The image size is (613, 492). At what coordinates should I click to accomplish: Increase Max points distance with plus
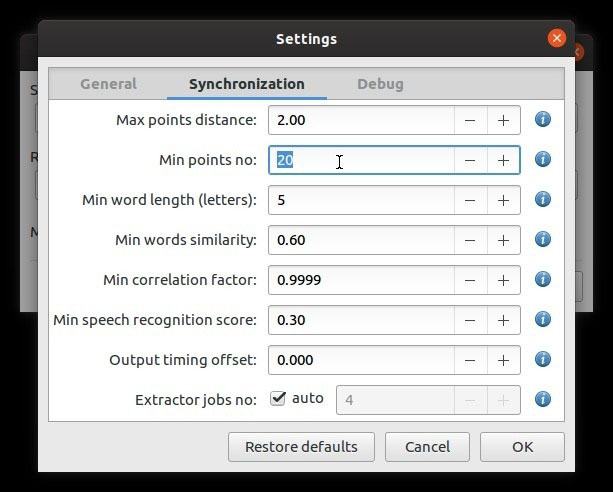(504, 120)
